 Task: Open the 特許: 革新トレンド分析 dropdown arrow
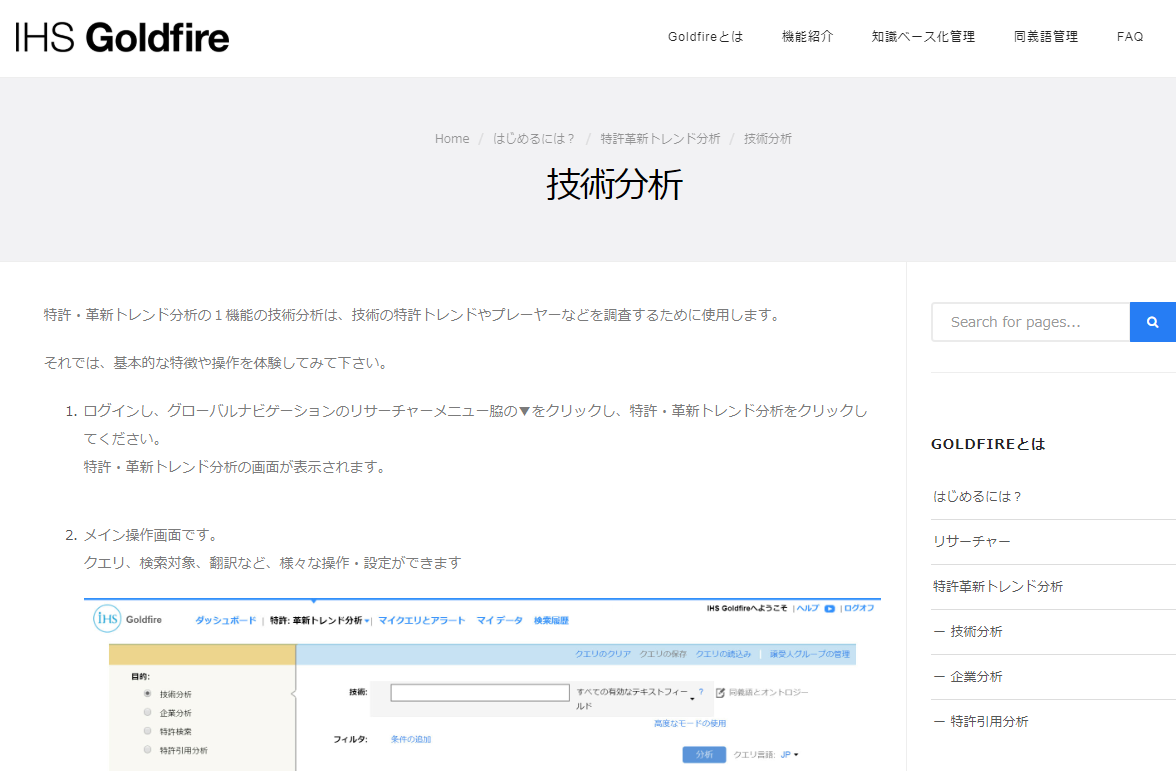point(367,621)
